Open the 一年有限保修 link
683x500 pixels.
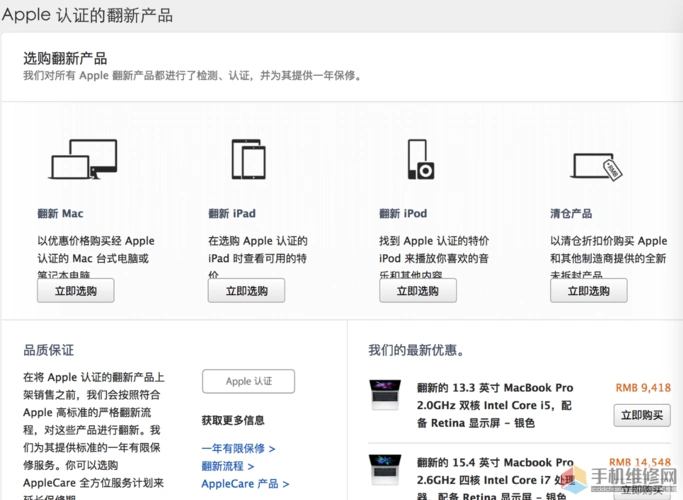tap(238, 449)
